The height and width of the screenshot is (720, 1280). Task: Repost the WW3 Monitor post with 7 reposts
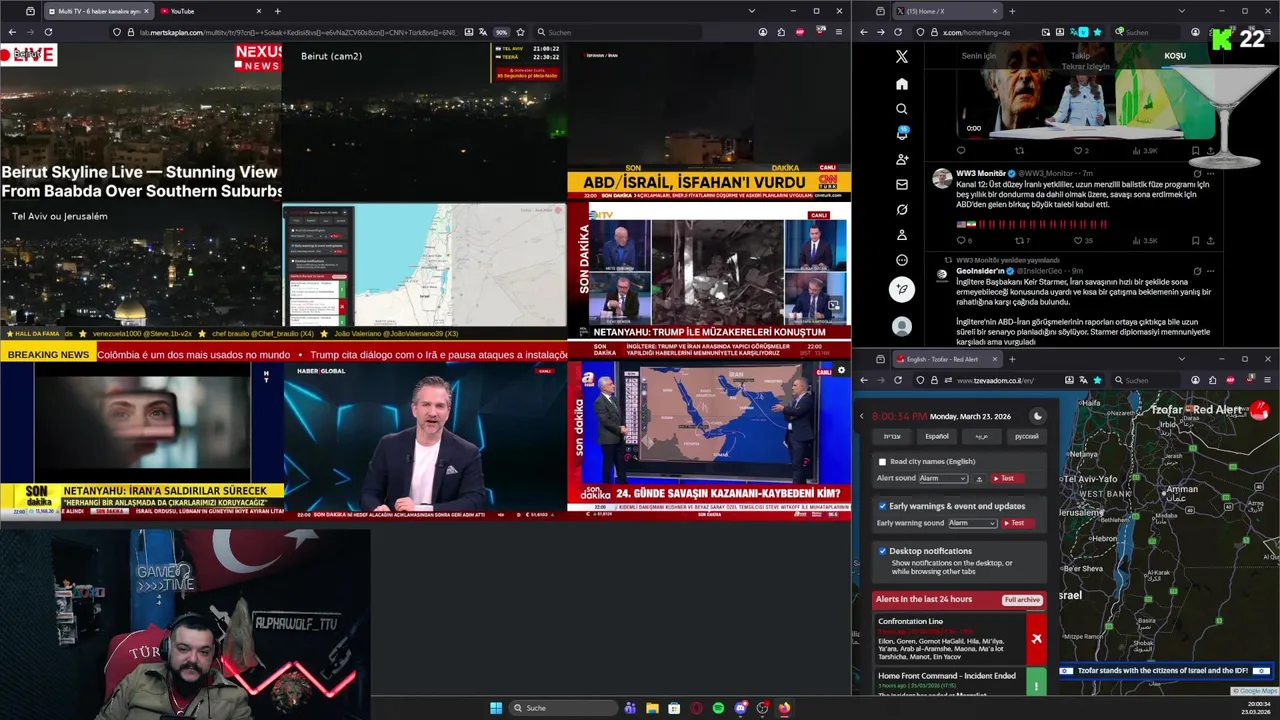tap(1021, 240)
